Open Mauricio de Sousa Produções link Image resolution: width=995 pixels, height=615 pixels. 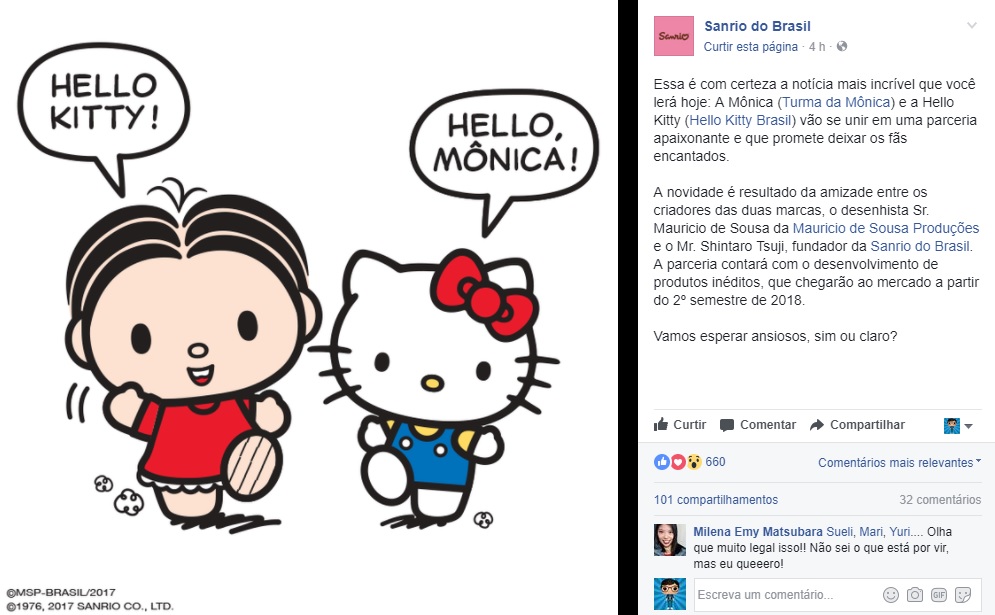click(x=886, y=228)
